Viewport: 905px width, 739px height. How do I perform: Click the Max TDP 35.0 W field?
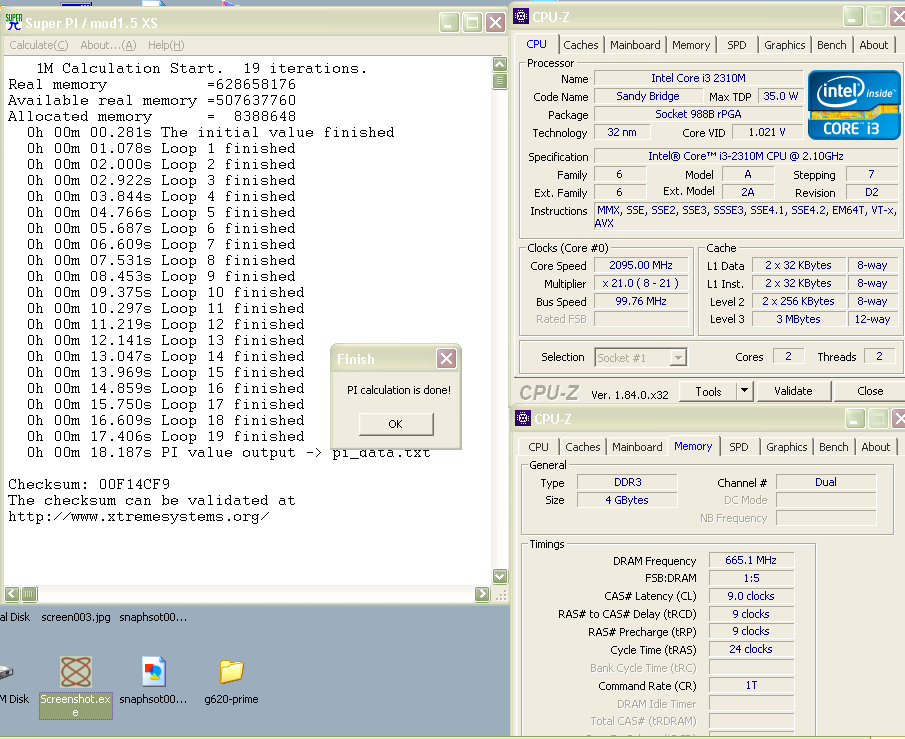[x=781, y=96]
